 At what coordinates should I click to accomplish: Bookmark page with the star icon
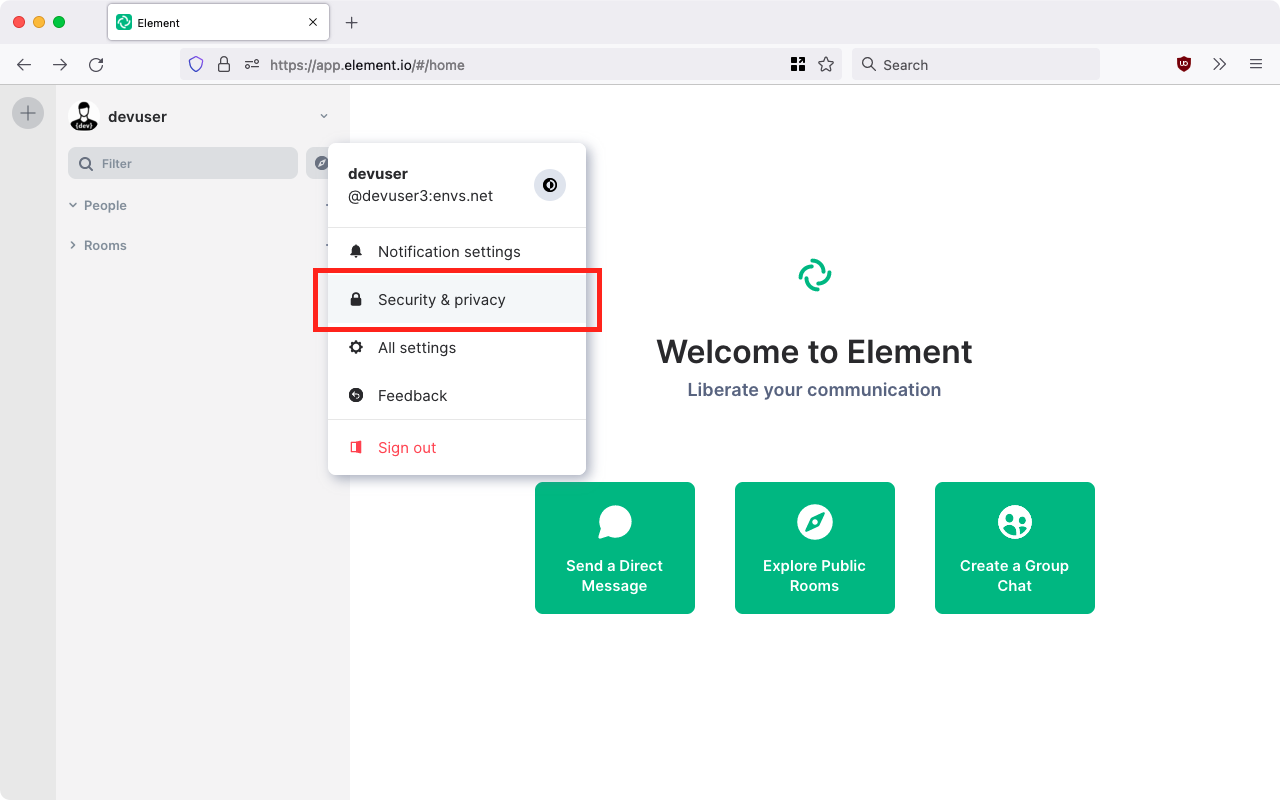coord(826,64)
